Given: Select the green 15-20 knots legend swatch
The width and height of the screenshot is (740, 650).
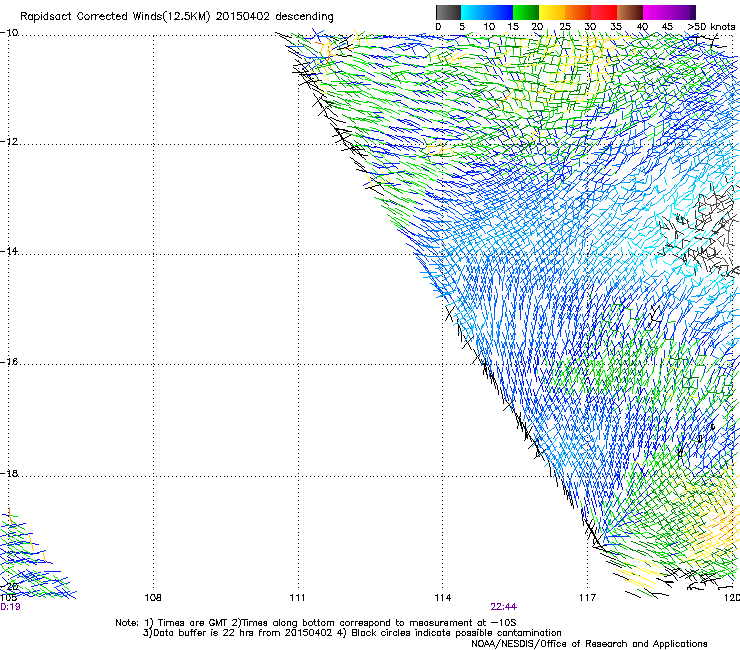Looking at the screenshot, I should (526, 12).
